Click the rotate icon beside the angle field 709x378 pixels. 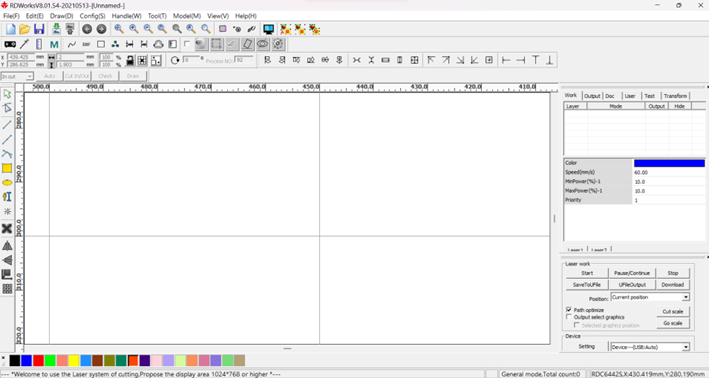coord(175,61)
